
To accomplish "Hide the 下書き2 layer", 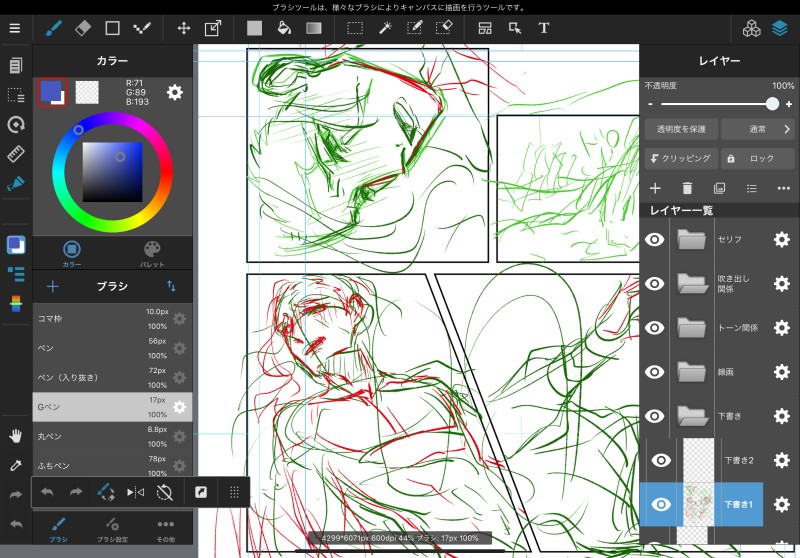I will pos(661,460).
